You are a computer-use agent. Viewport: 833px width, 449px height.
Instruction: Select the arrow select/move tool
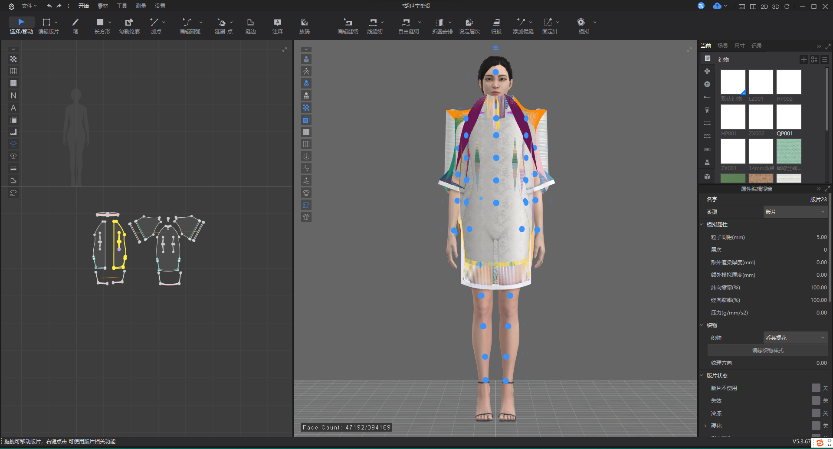(21, 21)
